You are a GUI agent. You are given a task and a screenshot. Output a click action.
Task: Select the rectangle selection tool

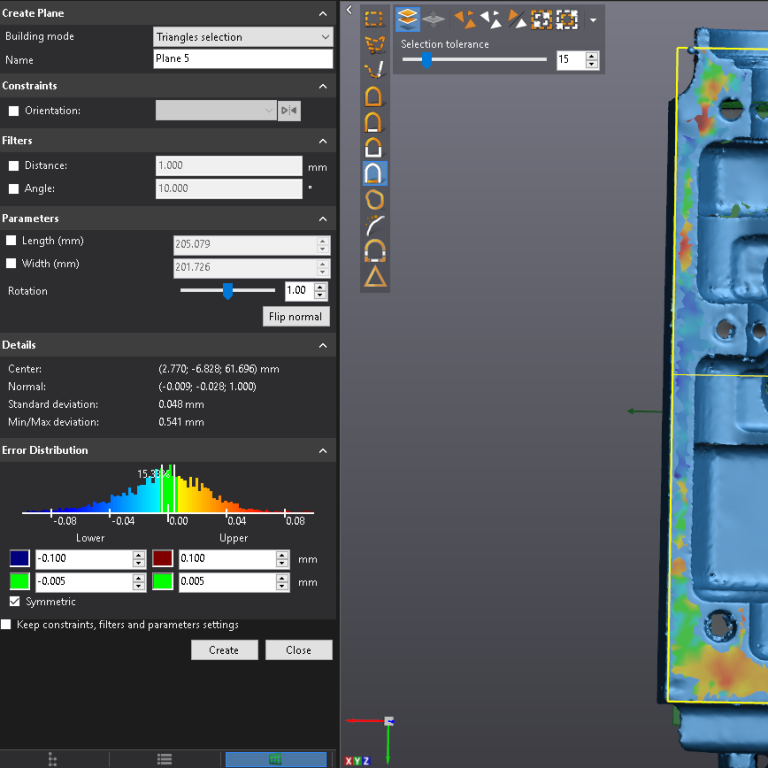click(374, 18)
